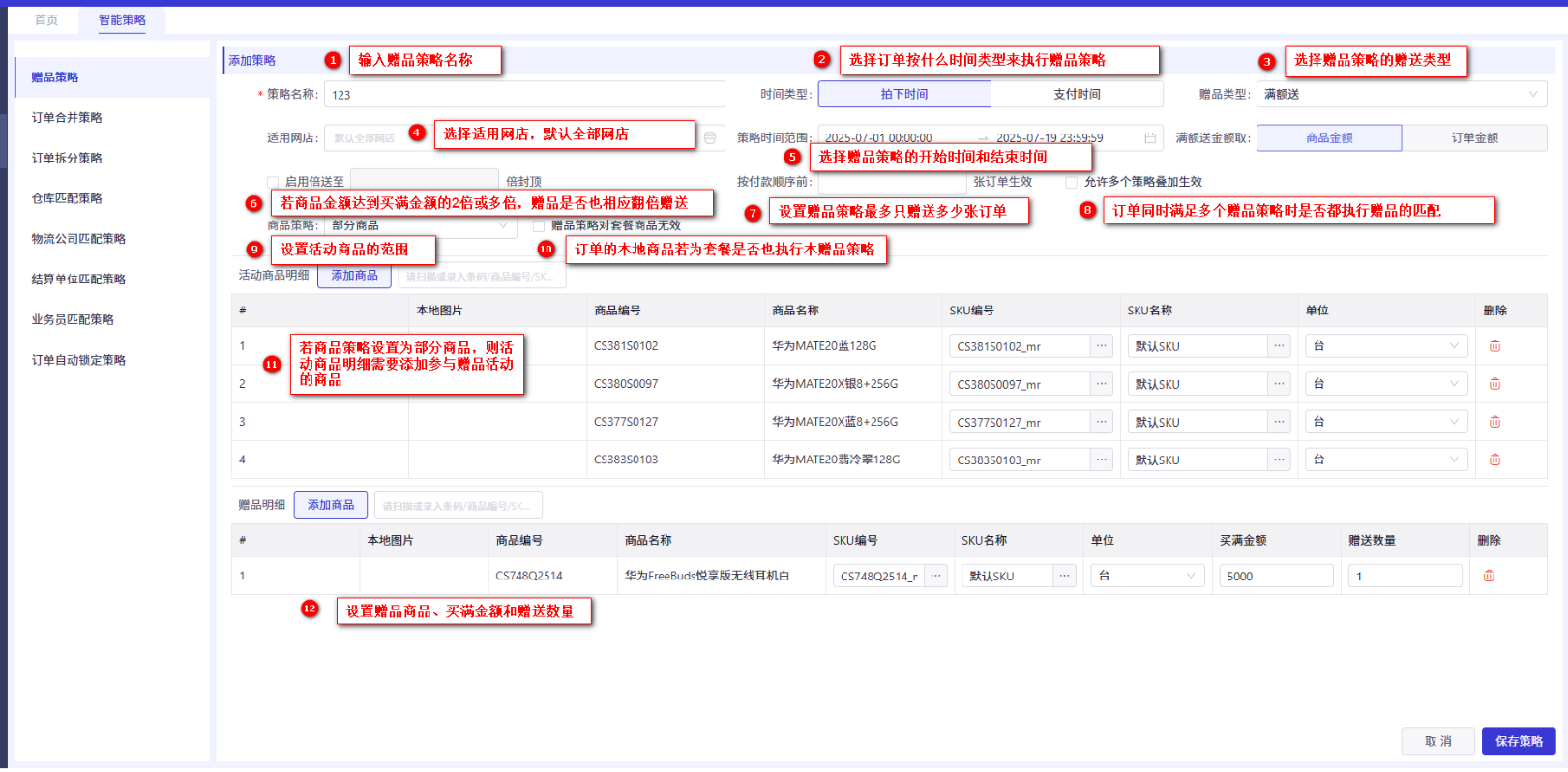The width and height of the screenshot is (1568, 772).
Task: Click strategy end date 2025-07-19 23:59:59
Action: 1050,138
